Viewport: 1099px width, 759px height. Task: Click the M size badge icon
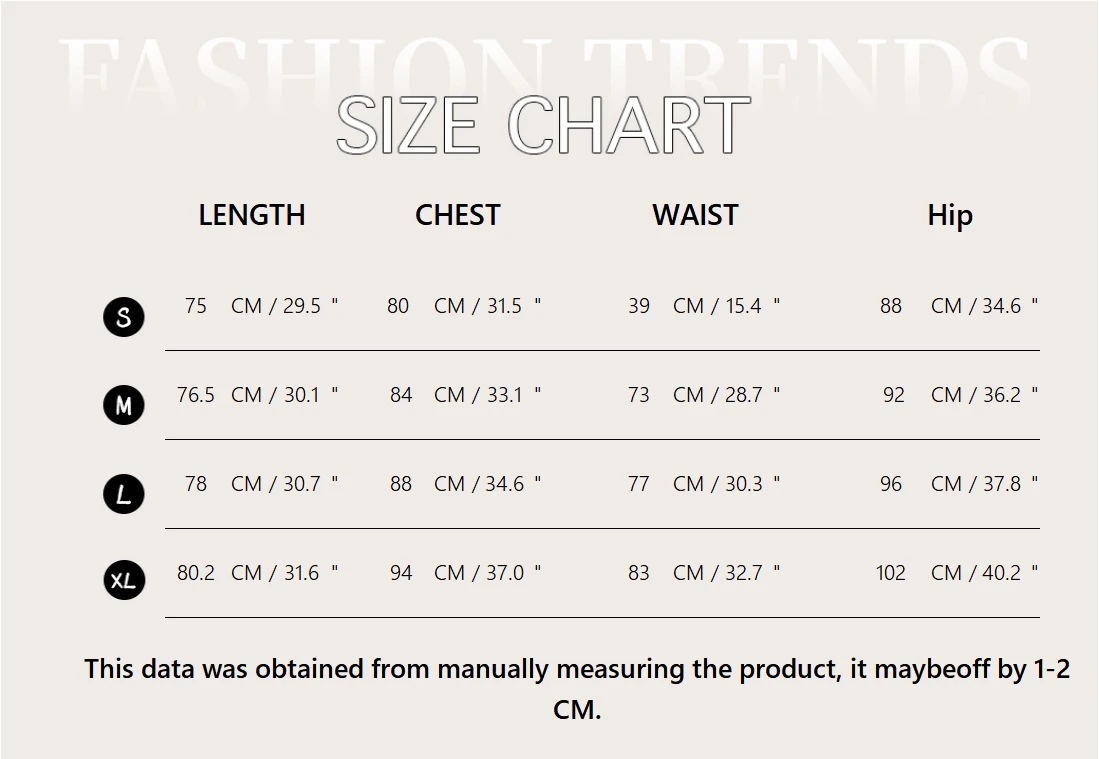pos(124,405)
